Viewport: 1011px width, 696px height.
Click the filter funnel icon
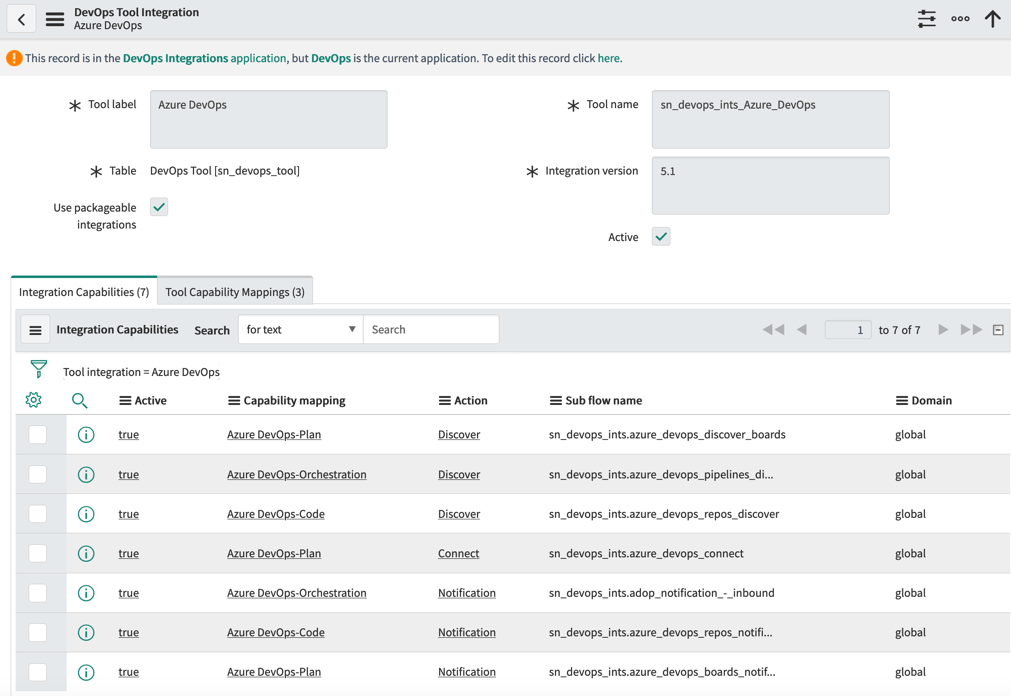coord(39,369)
